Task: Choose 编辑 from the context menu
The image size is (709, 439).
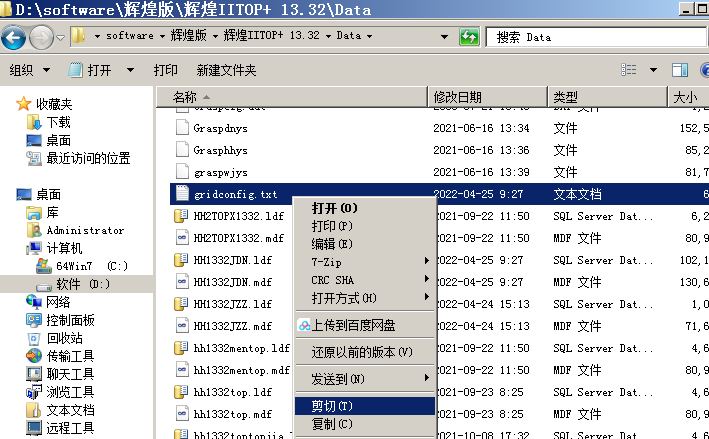Action: tap(332, 243)
